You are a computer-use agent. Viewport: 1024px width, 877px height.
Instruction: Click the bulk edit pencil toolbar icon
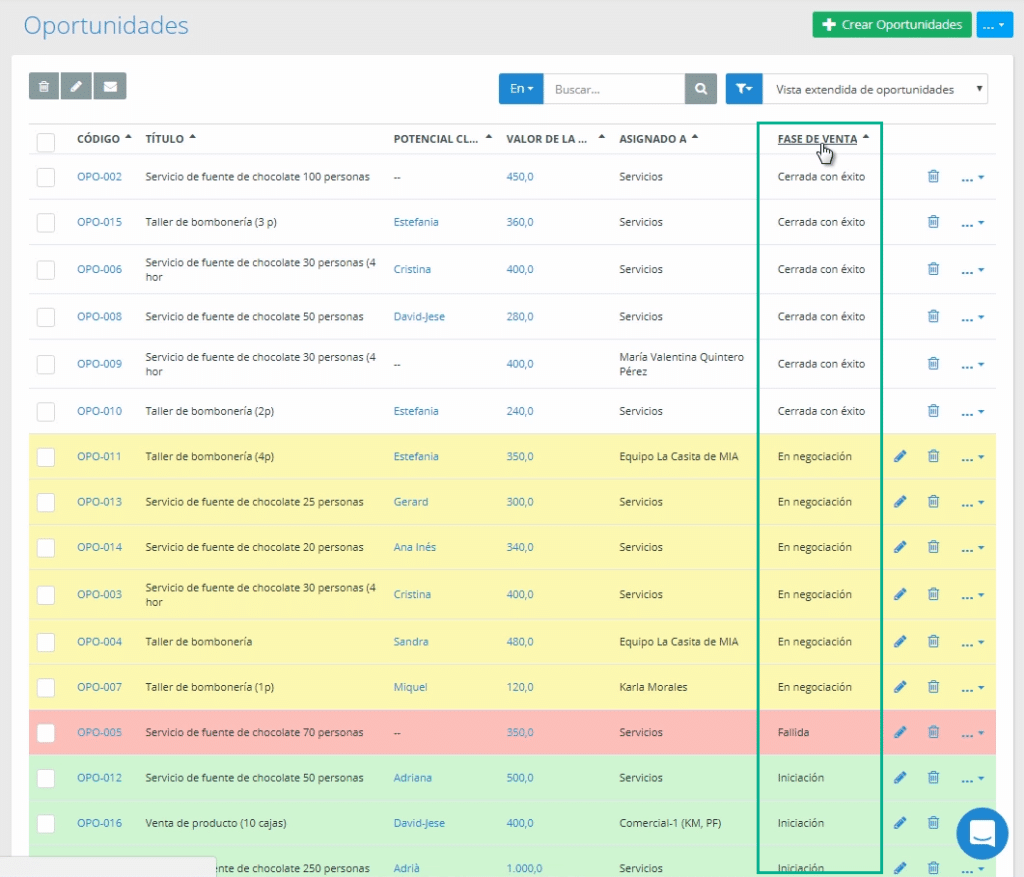click(76, 86)
